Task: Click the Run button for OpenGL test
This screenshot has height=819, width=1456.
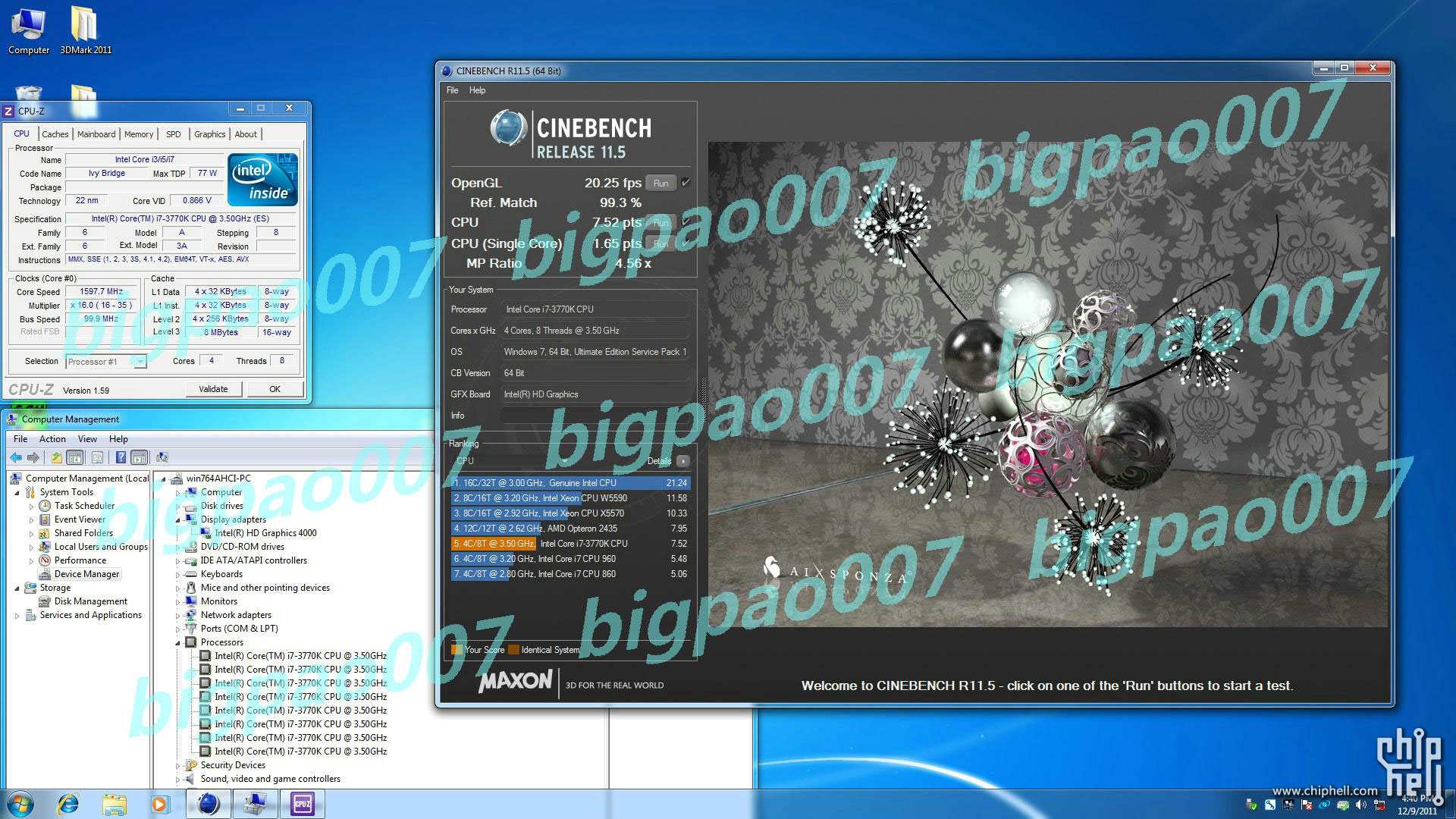Action: [x=660, y=182]
